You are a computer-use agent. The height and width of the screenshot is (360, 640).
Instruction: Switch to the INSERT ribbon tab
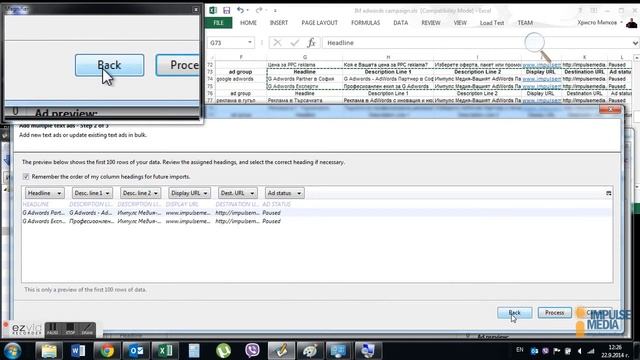pyautogui.click(x=279, y=23)
